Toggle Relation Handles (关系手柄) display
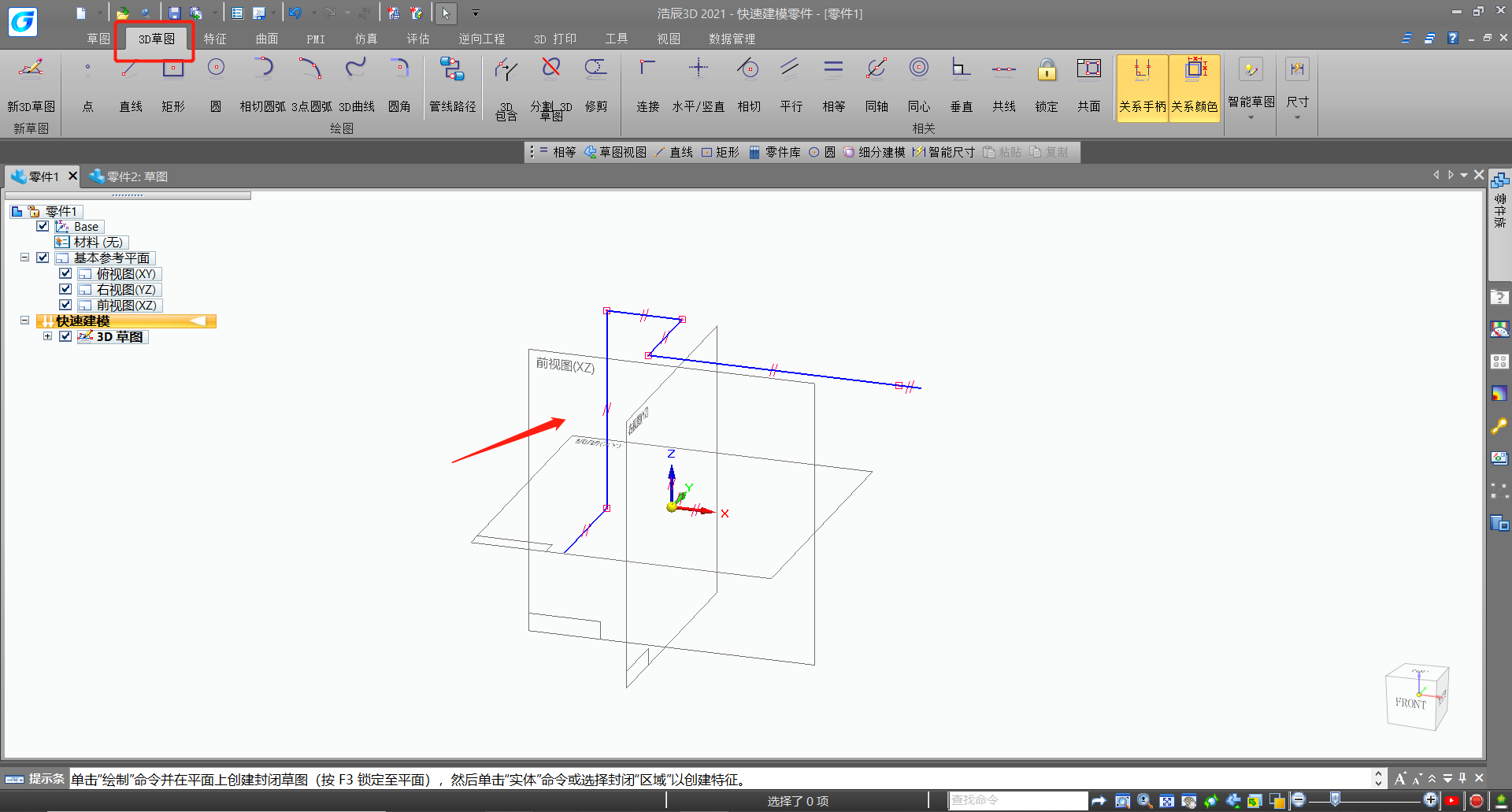 pos(1142,87)
